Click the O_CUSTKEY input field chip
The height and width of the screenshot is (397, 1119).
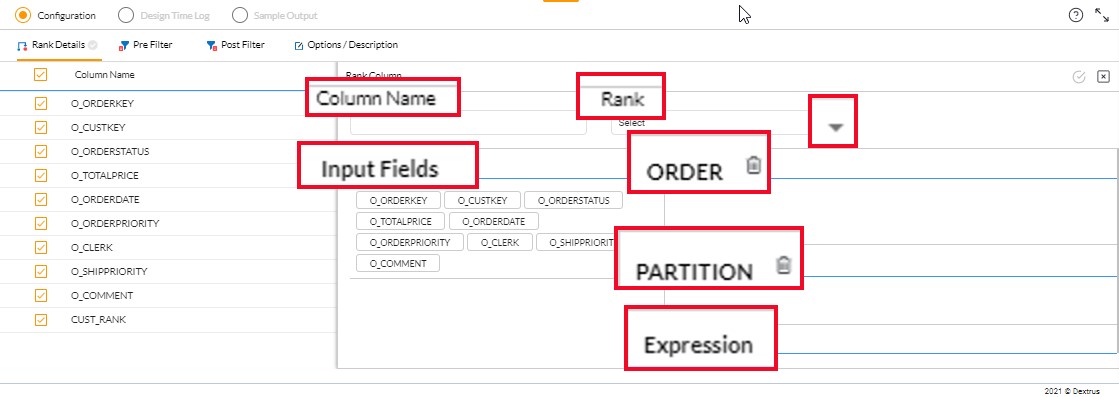pyautogui.click(x=482, y=201)
